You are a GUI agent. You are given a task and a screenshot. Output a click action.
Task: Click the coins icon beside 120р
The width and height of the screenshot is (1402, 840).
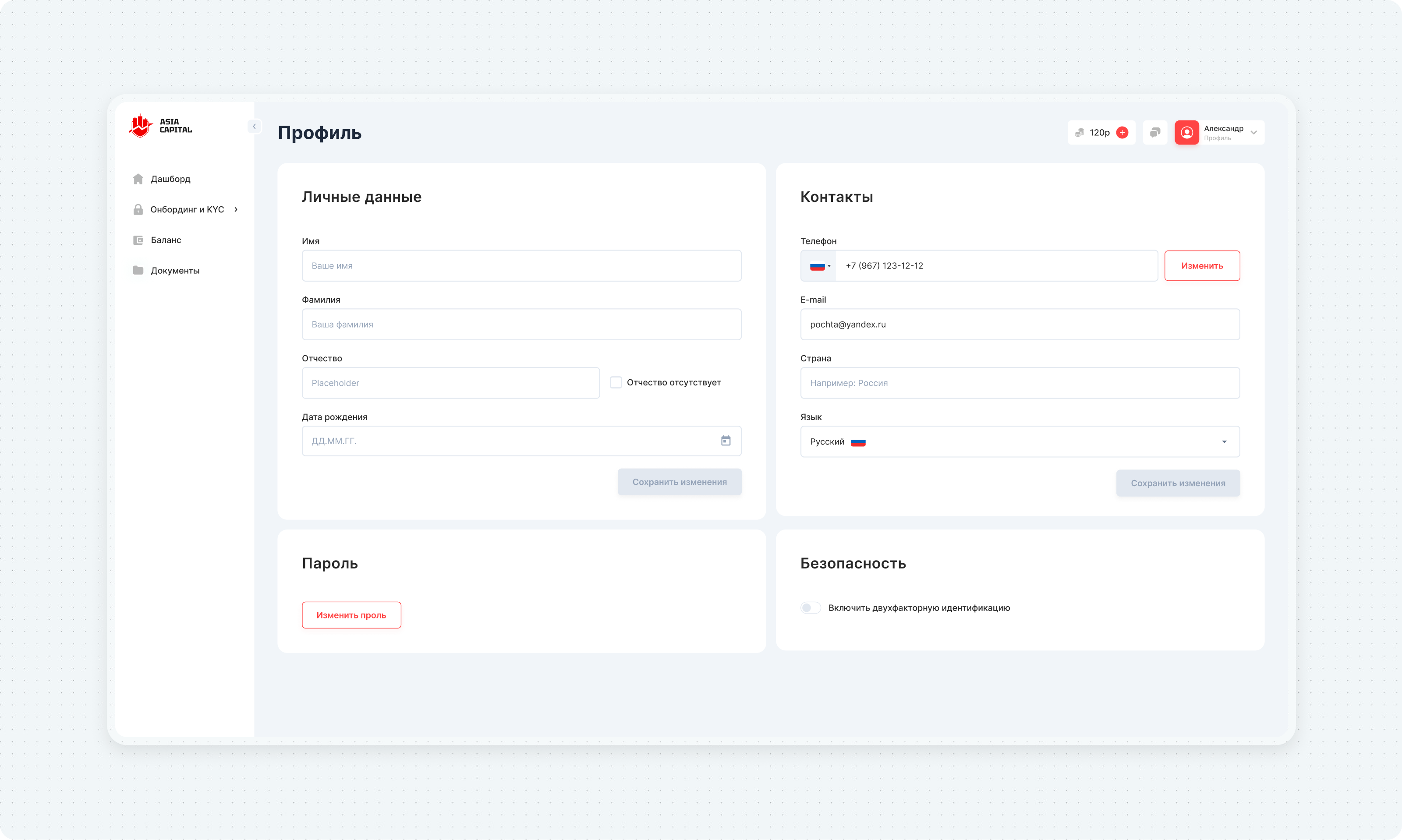(x=1079, y=132)
